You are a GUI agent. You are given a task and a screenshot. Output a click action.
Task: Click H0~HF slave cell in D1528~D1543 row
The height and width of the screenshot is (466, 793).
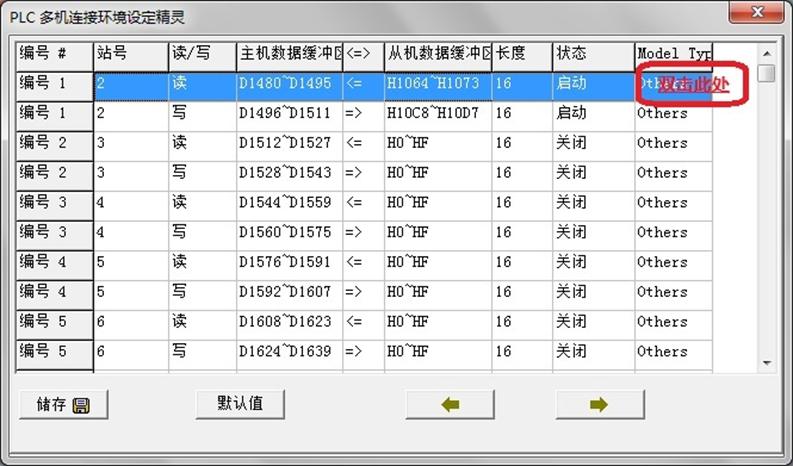click(x=437, y=177)
